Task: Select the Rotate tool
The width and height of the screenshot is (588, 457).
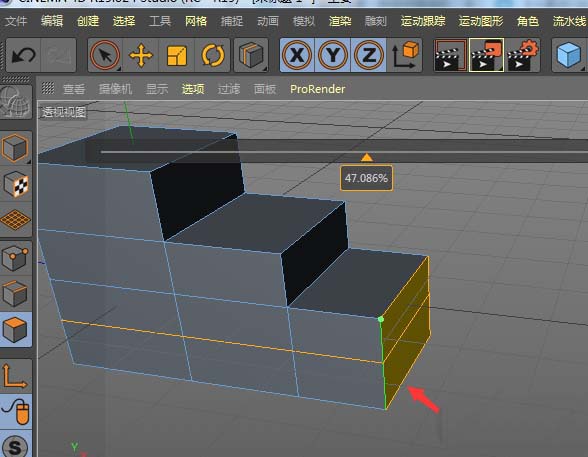Action: 213,55
